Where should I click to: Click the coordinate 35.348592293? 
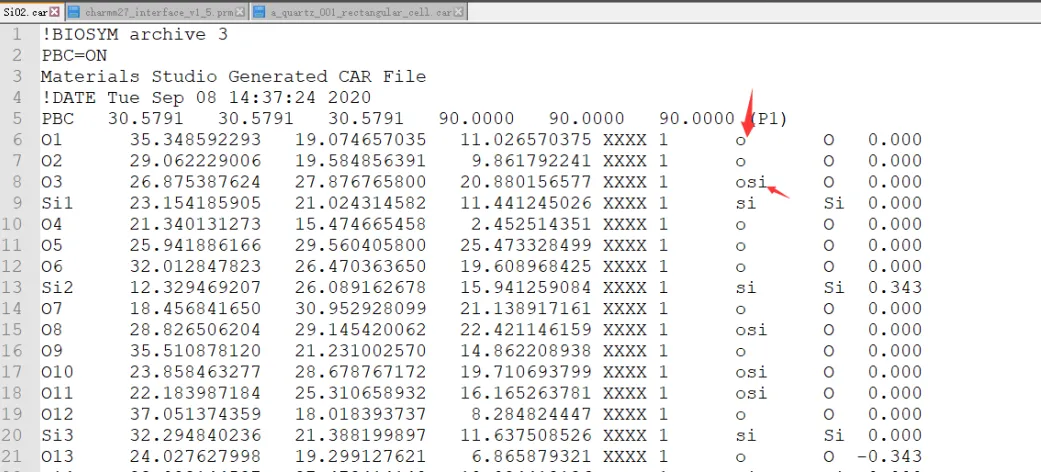[x=195, y=140]
